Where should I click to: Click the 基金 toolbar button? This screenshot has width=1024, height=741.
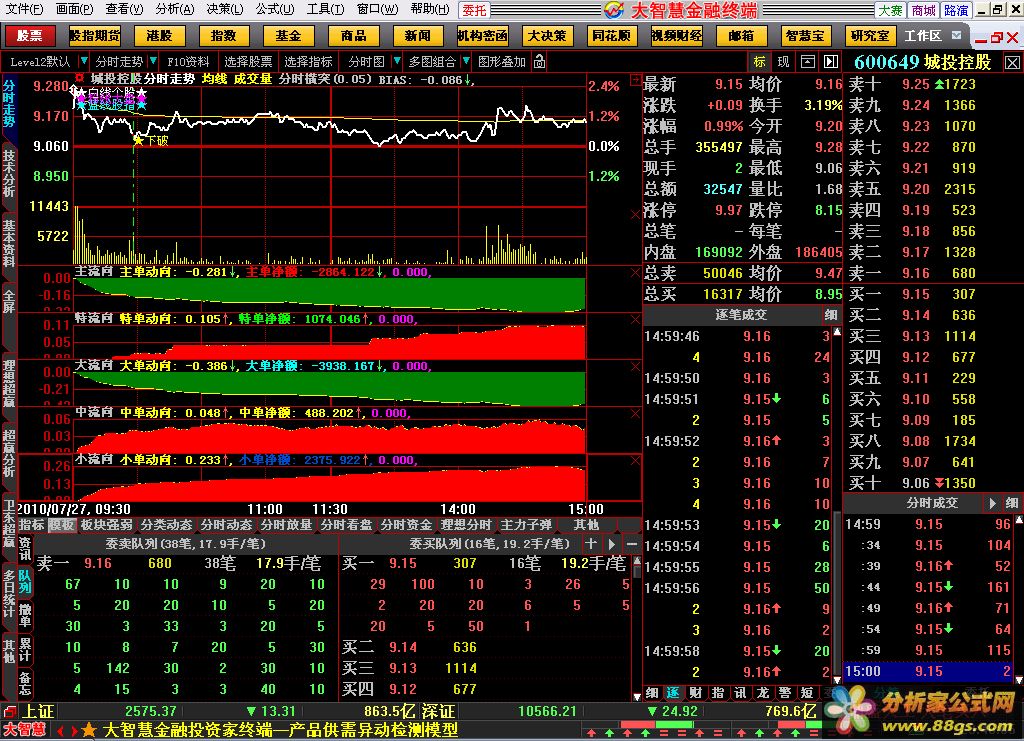tap(288, 36)
